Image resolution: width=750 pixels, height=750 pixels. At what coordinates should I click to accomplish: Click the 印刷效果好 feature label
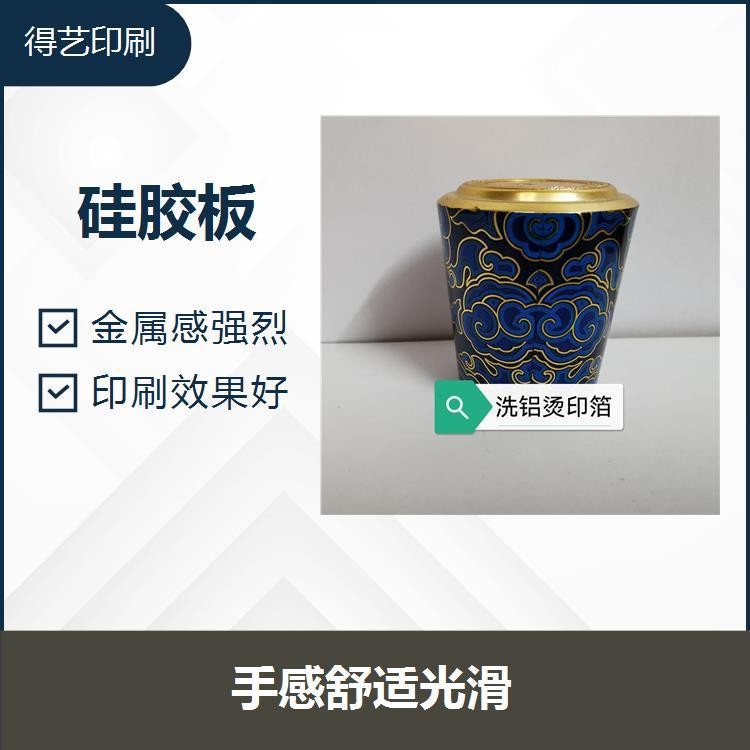tap(190, 392)
